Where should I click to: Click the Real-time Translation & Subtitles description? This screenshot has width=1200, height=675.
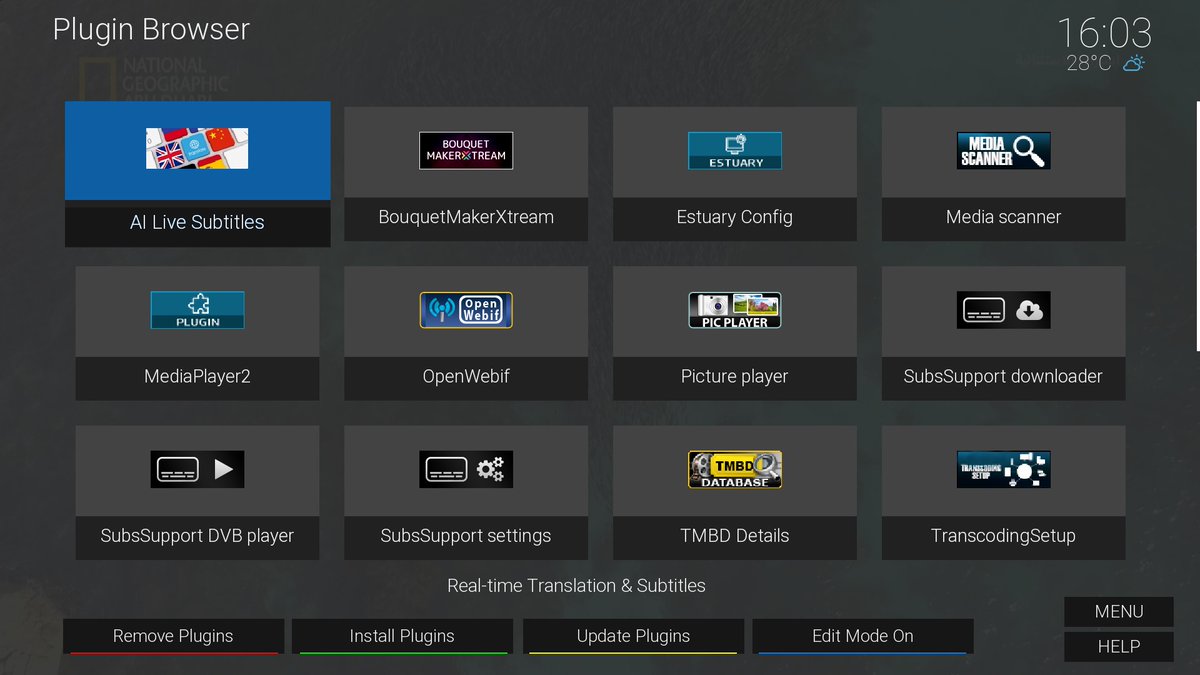click(576, 586)
